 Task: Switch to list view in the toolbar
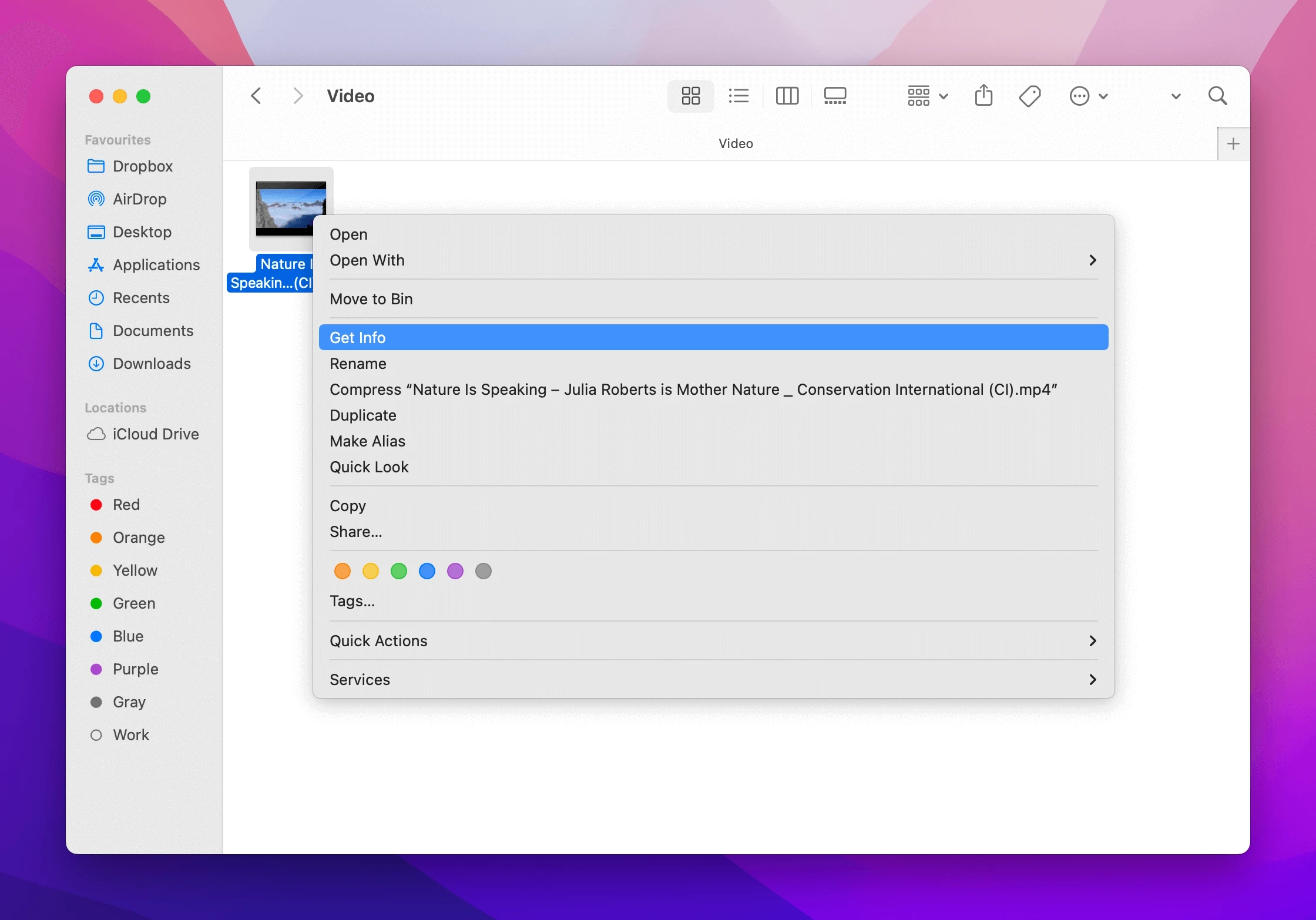(x=738, y=96)
